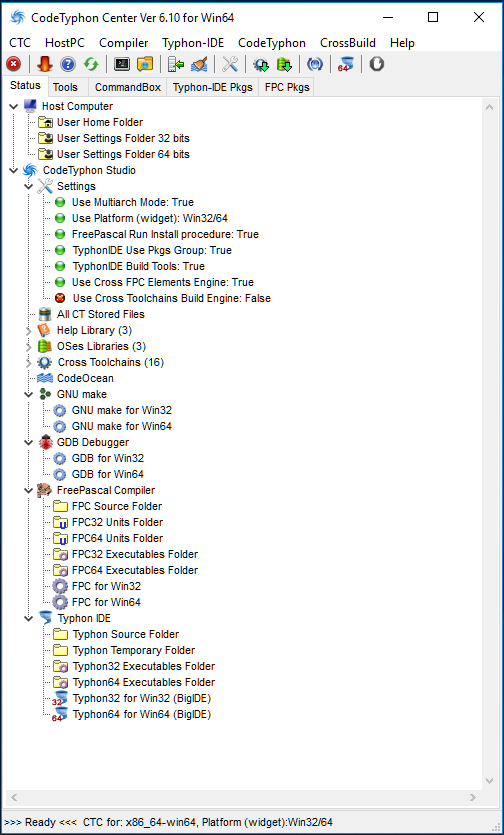The image size is (504, 835).
Task: Collapse the Host Computer node
Action: 13,107
